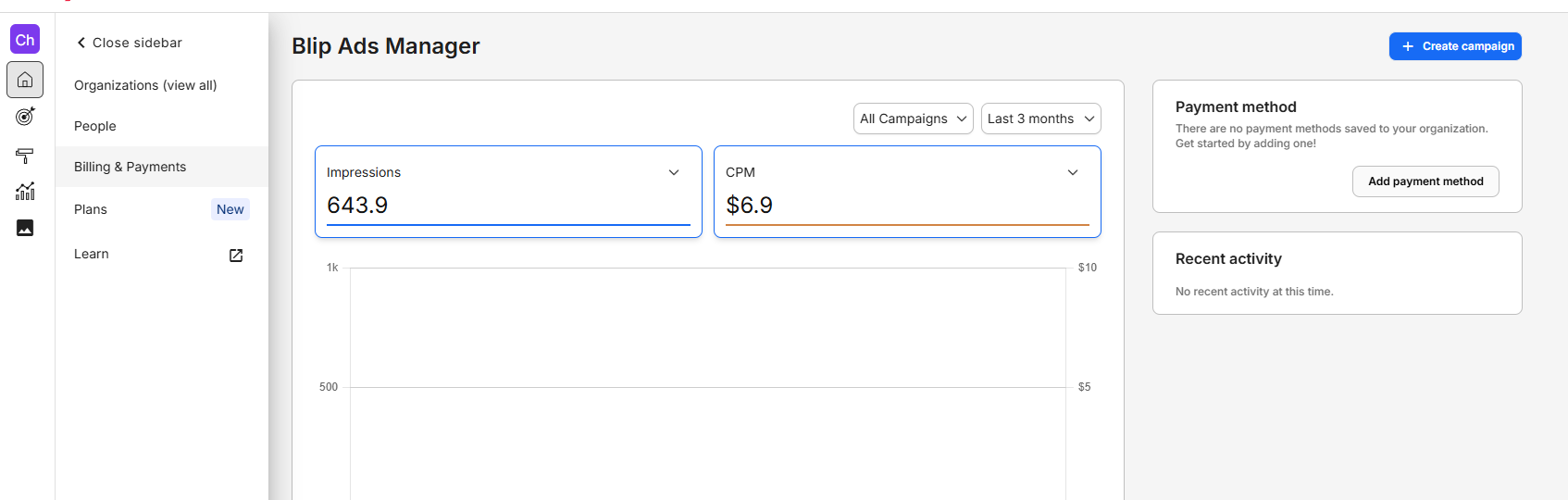This screenshot has width=1568, height=500.
Task: Open the campaigns target icon
Action: pos(25,116)
